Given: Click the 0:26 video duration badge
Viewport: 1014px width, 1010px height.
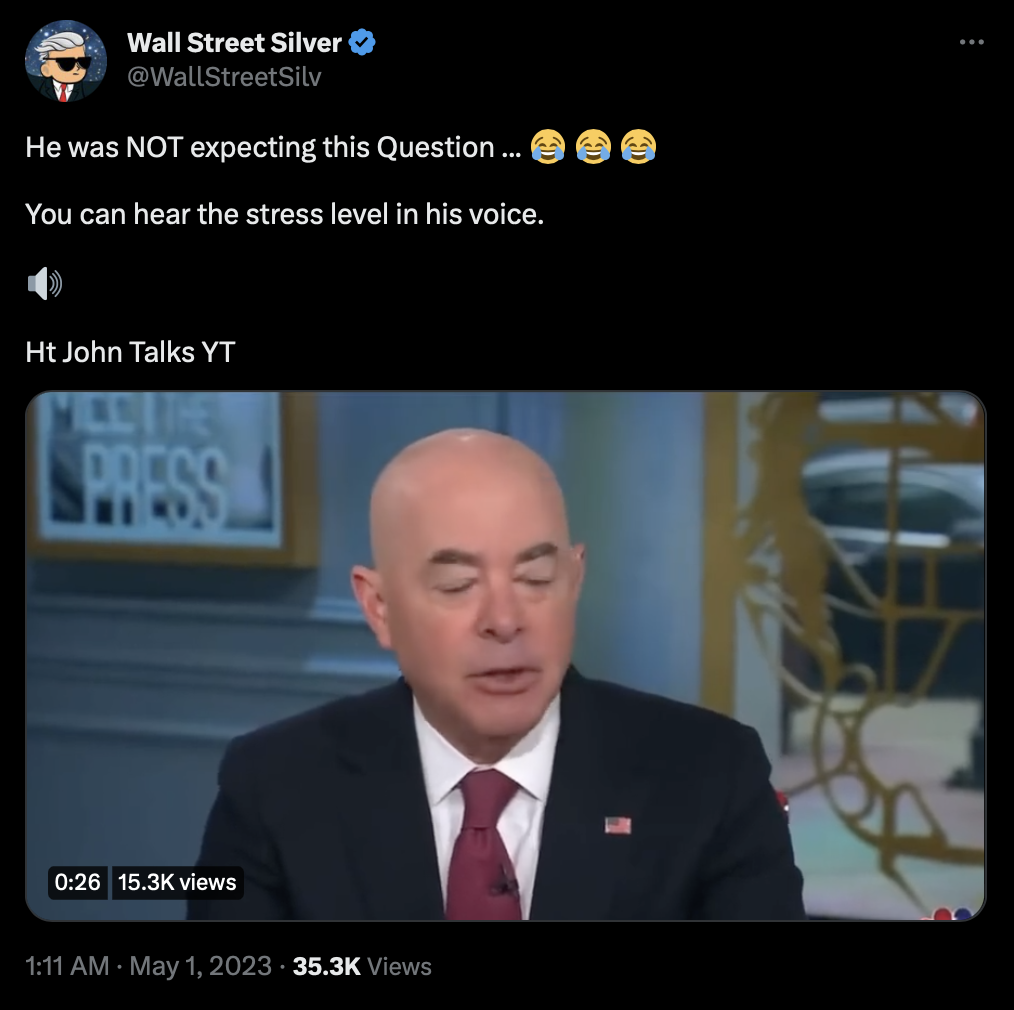Looking at the screenshot, I should click(x=78, y=883).
